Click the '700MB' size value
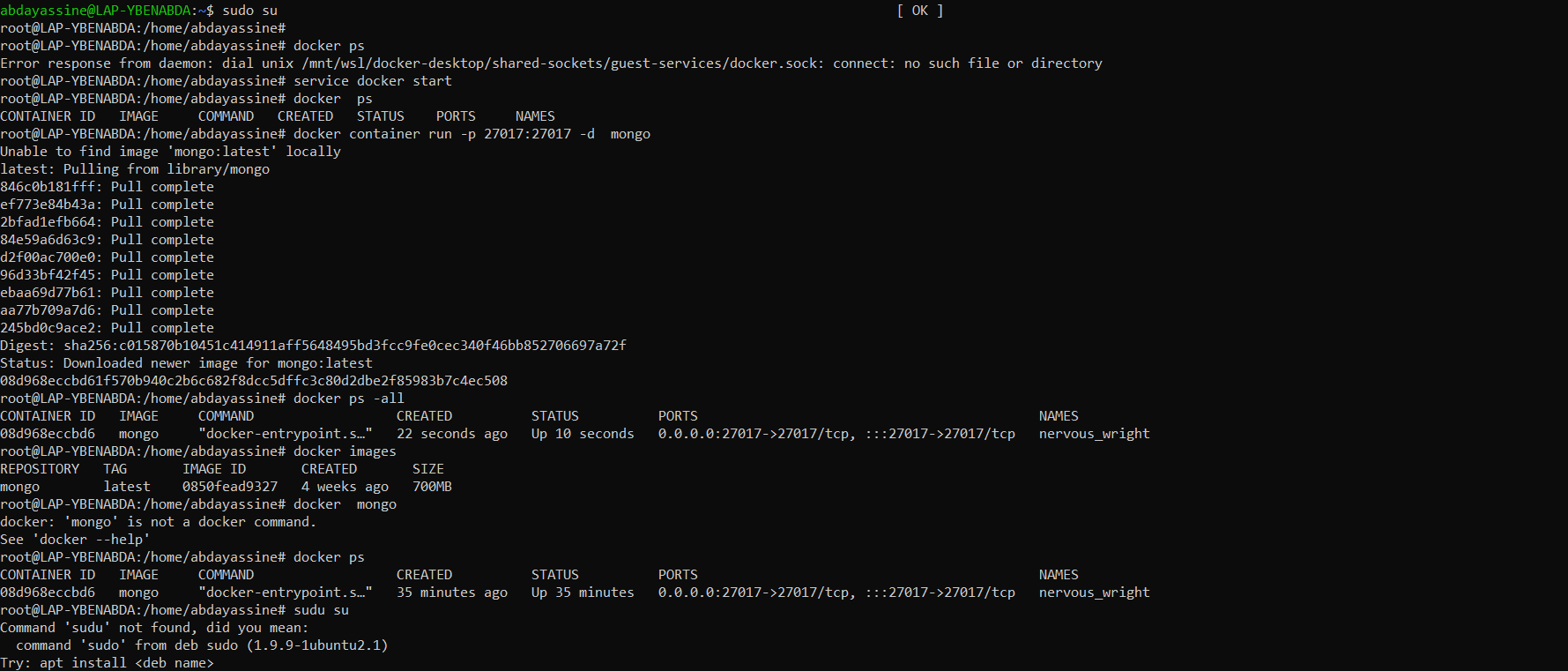The image size is (1568, 671). pos(432,487)
